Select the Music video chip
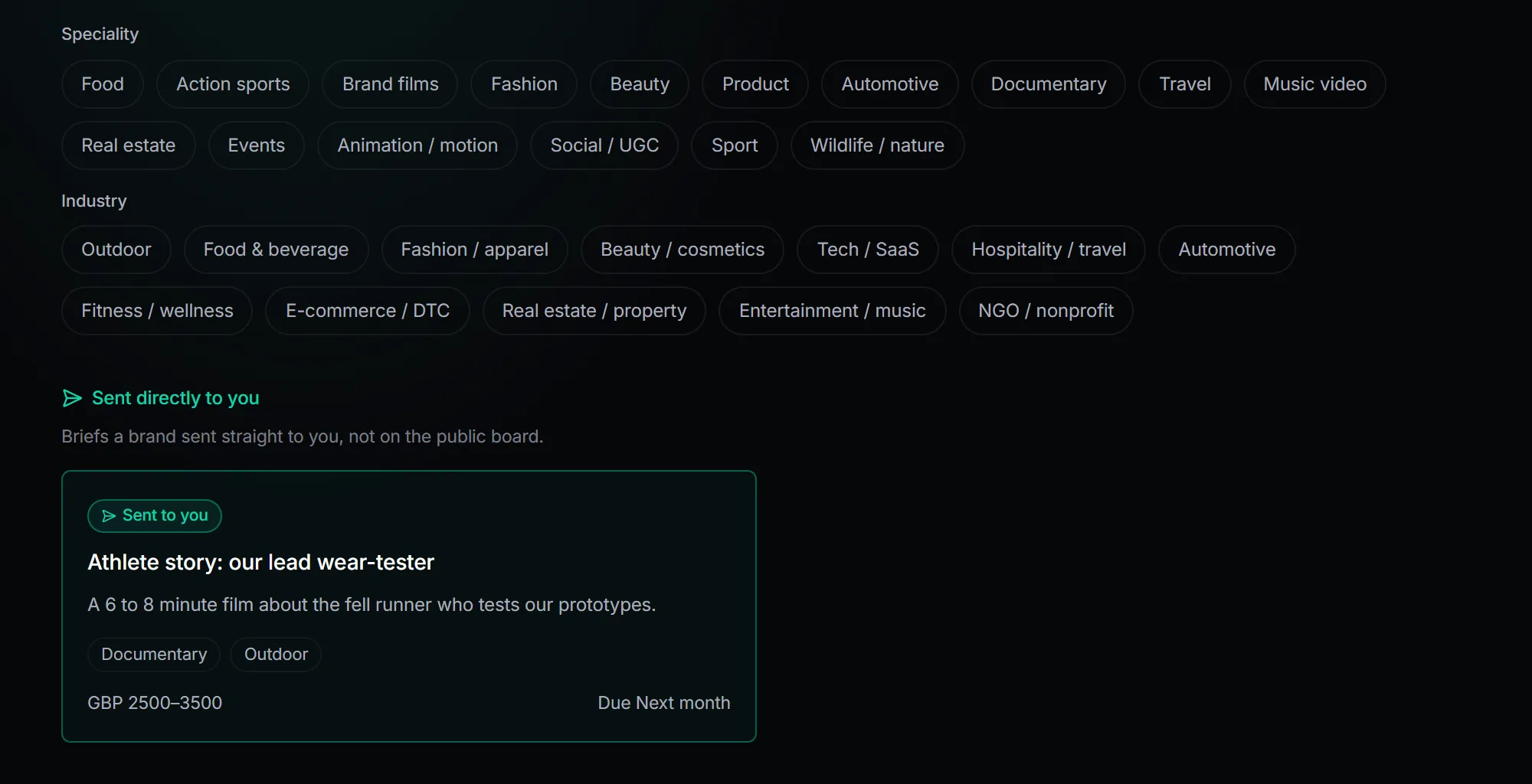 point(1314,84)
